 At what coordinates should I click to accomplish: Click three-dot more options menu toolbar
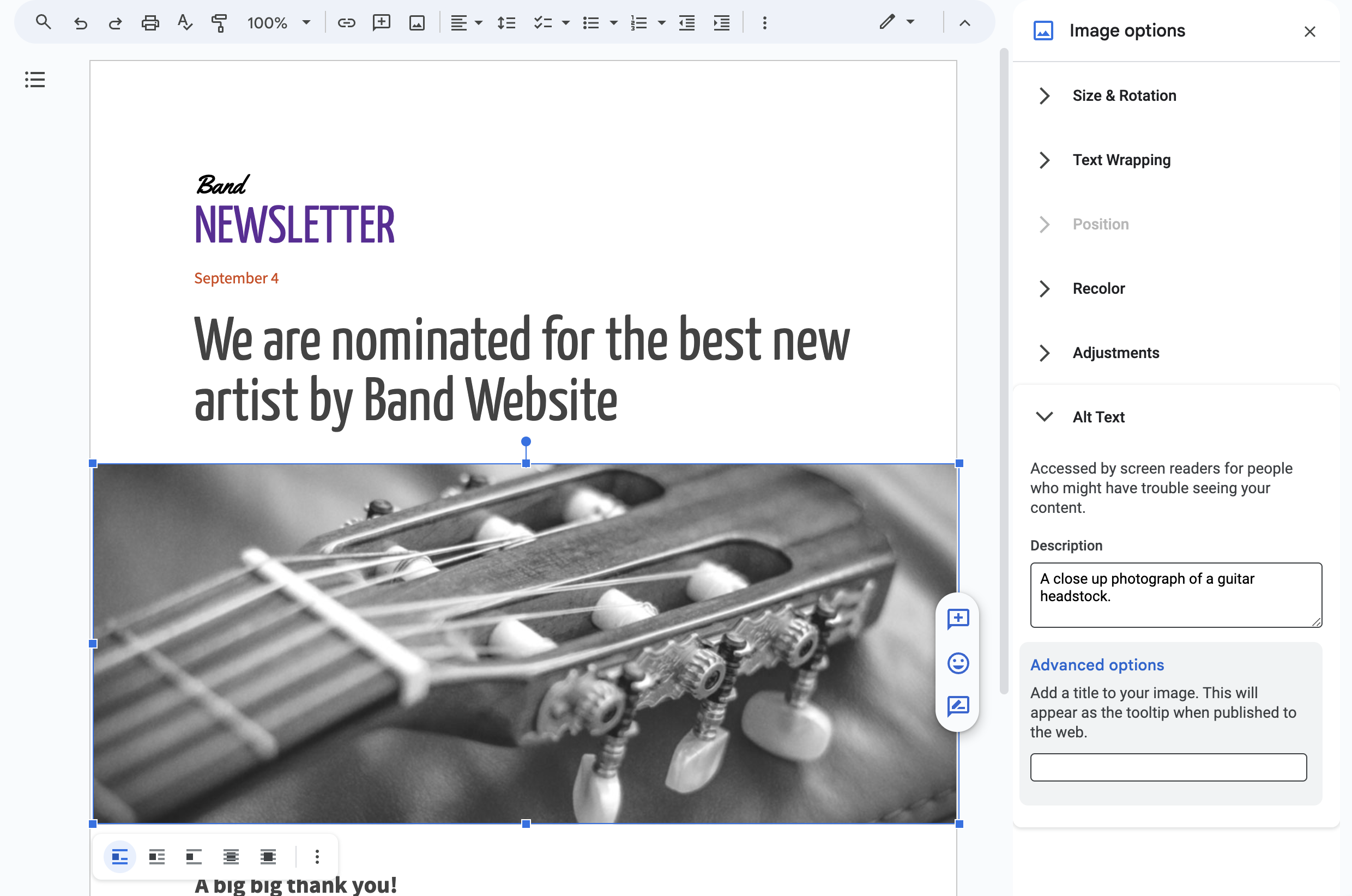[x=765, y=22]
